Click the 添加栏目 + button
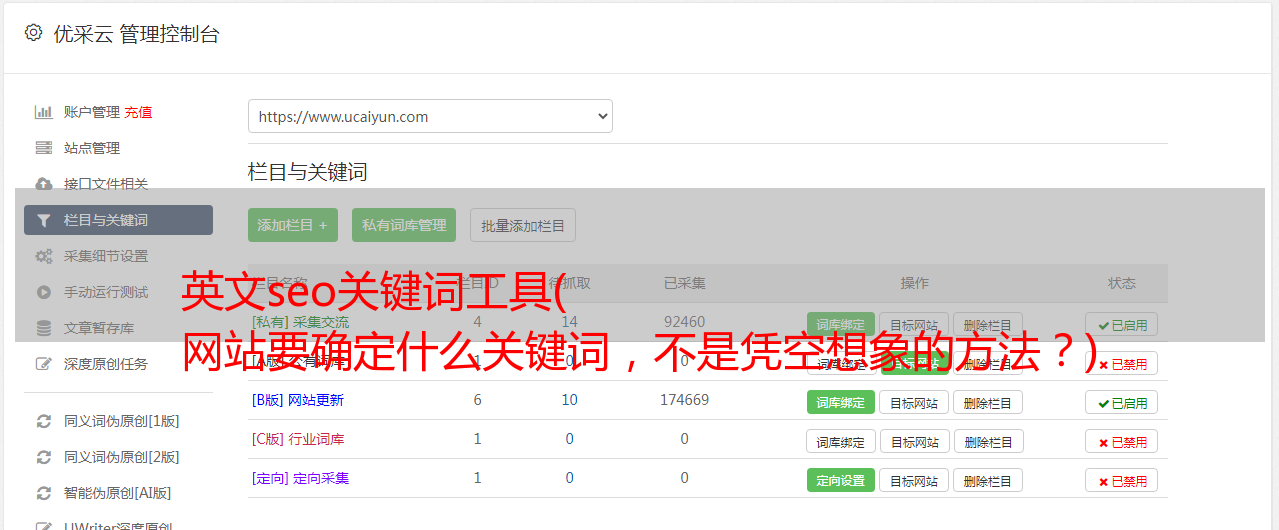The width and height of the screenshot is (1279, 530). 293,225
